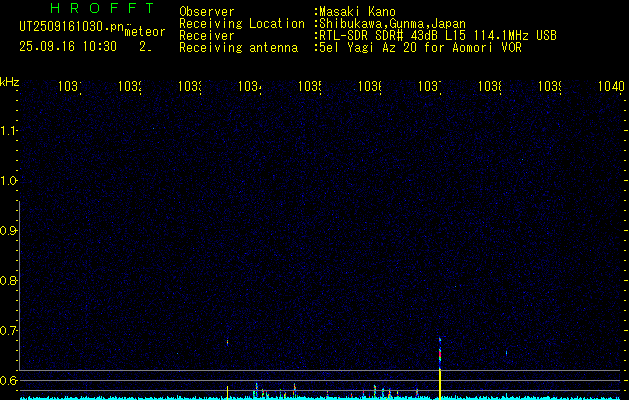
Task: Click the faint echo just after 1038
Action: (x=506, y=353)
